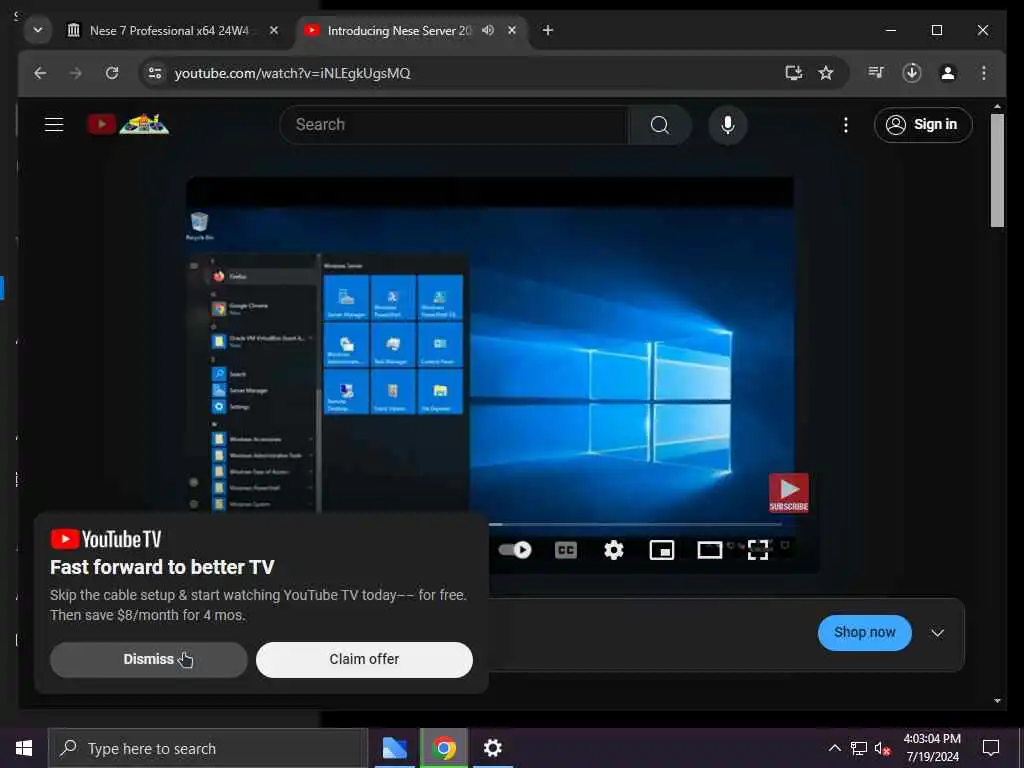1024x768 pixels.
Task: Open video settings gear
Action: tap(613, 550)
